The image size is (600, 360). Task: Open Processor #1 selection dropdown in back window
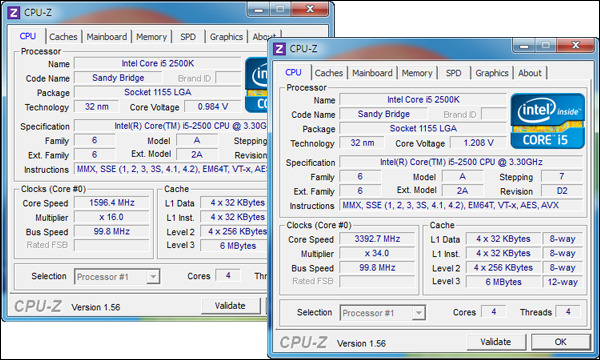pos(117,277)
